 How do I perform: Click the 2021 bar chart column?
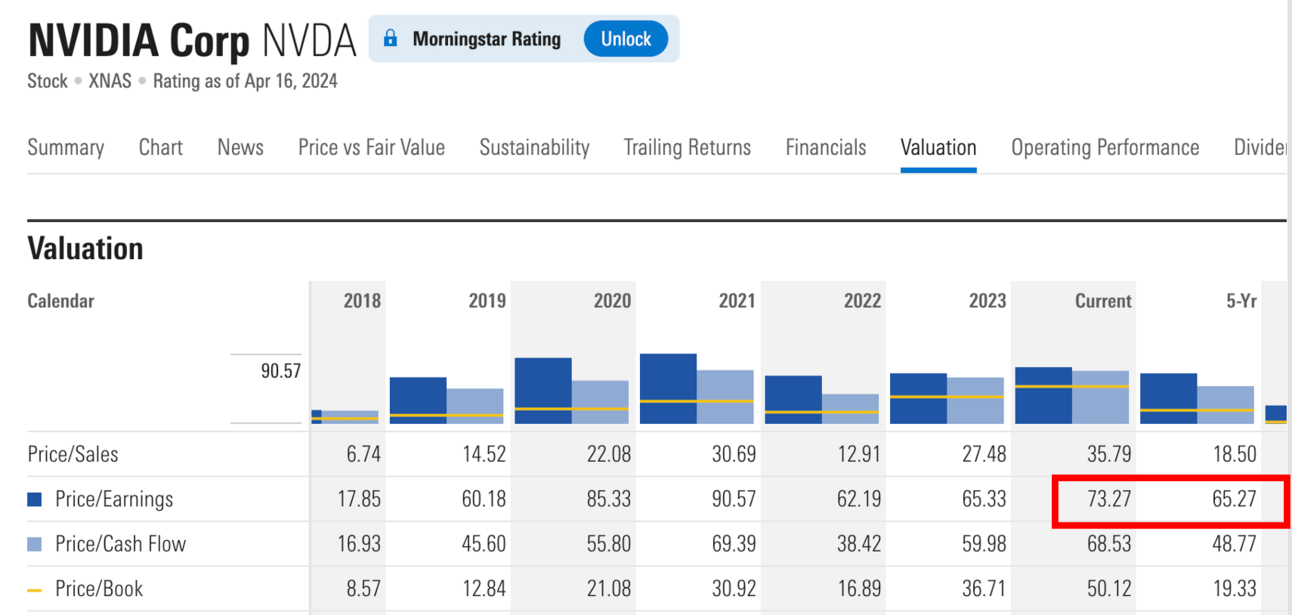coord(697,389)
